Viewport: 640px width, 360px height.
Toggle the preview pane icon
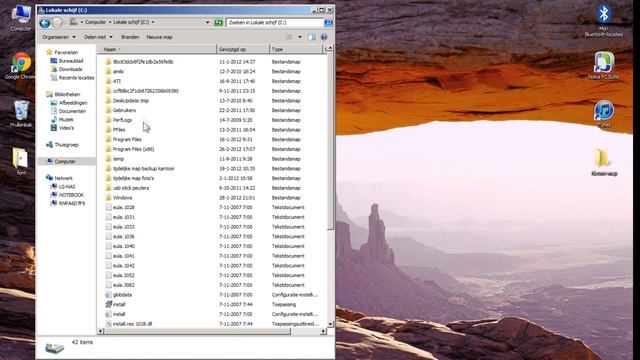coord(311,37)
